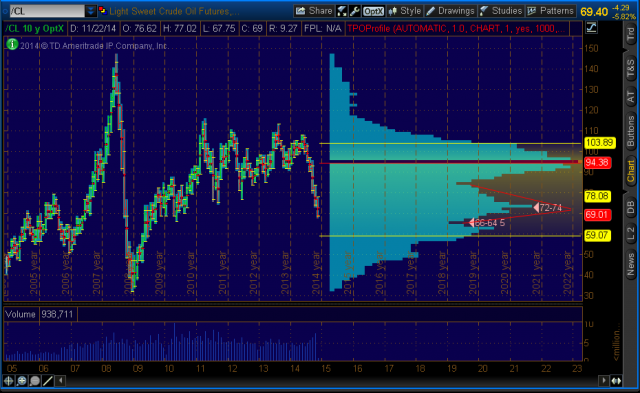Click the /CL 10 y OptX timeframe label

35,29
